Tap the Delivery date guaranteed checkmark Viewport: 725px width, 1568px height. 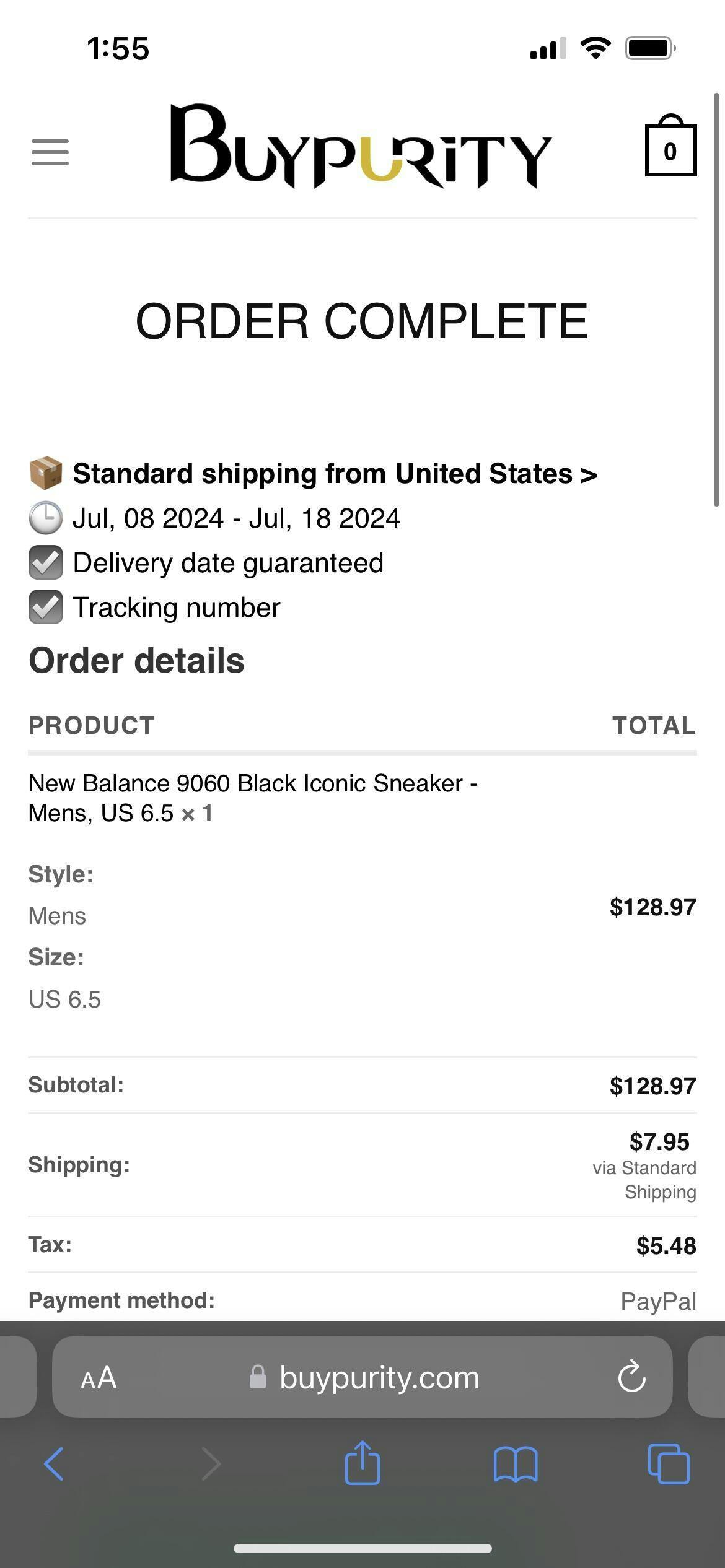[46, 563]
